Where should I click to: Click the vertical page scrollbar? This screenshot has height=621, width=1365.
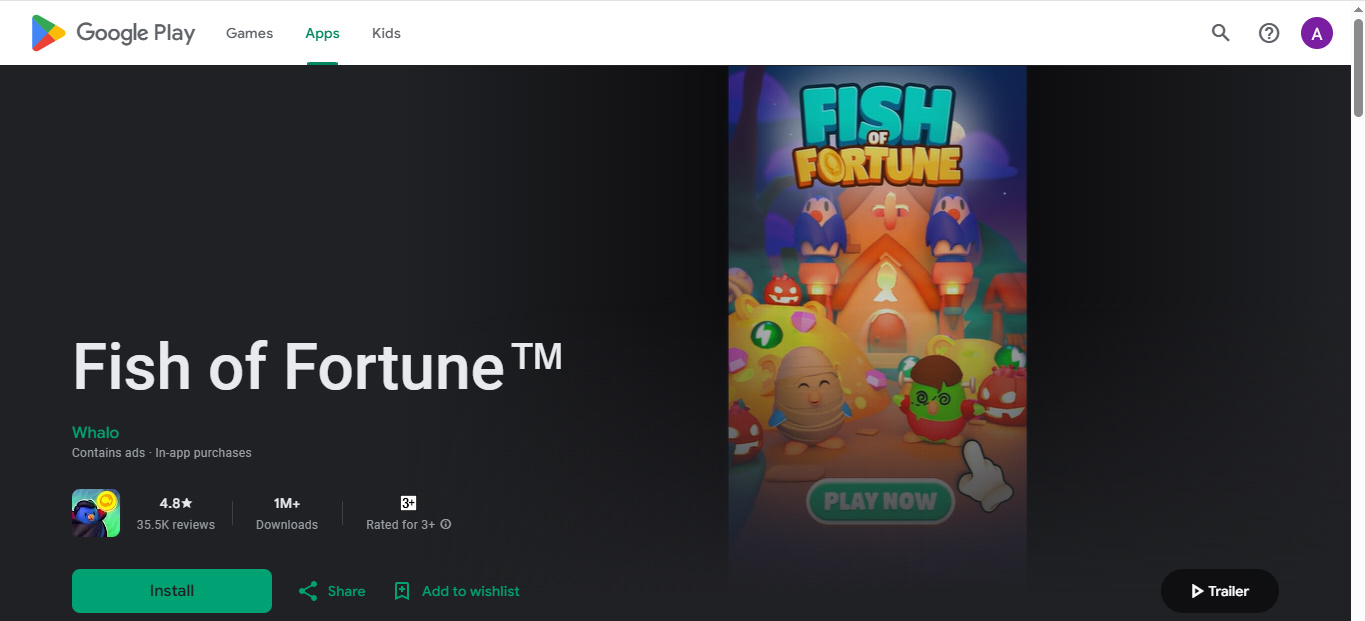(x=1357, y=70)
